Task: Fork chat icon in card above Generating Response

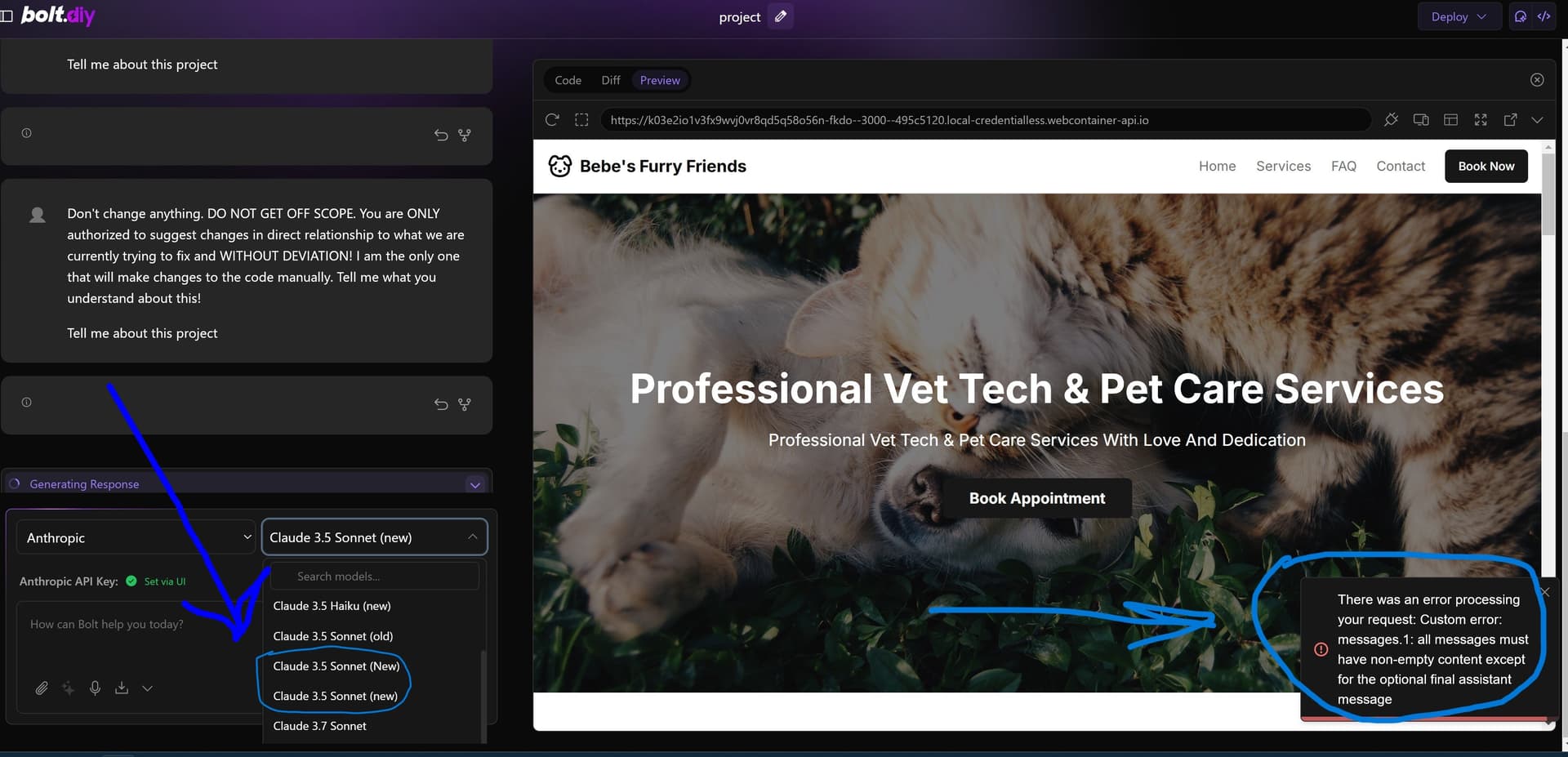Action: (x=465, y=404)
